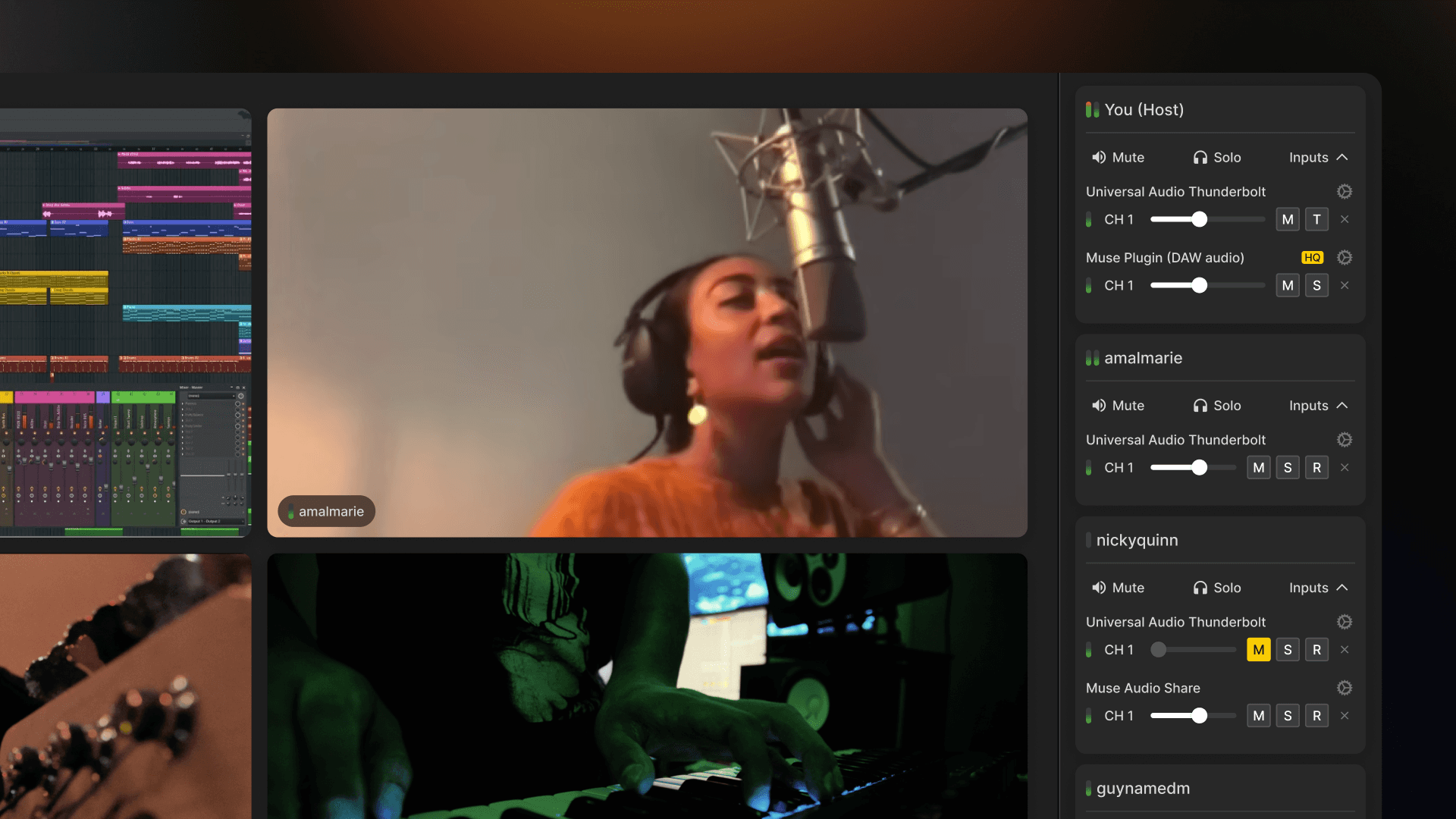The height and width of the screenshot is (819, 1456).
Task: Solo the amalmarie participant
Action: click(x=1216, y=406)
